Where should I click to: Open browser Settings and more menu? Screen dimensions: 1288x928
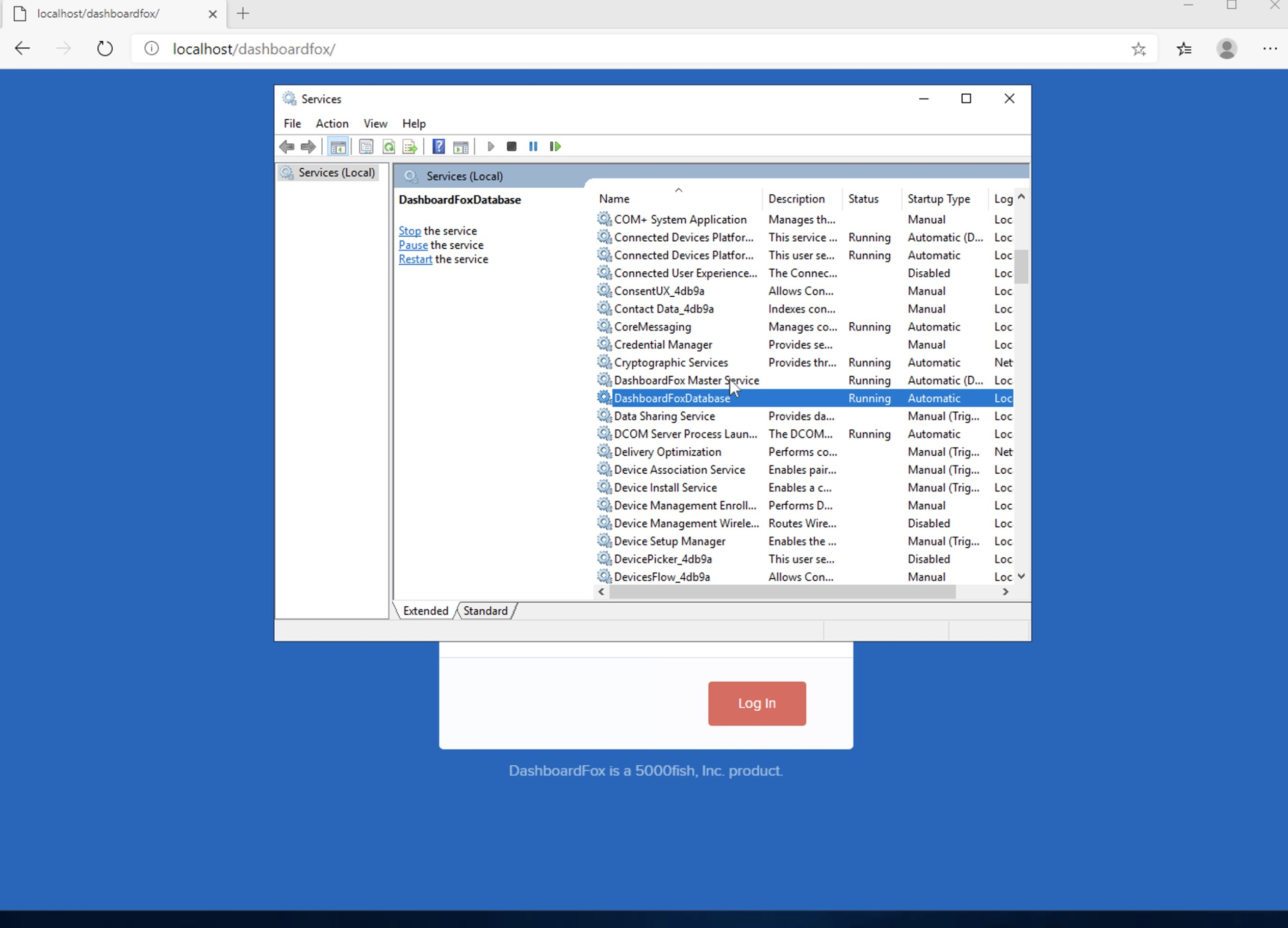(x=1270, y=49)
